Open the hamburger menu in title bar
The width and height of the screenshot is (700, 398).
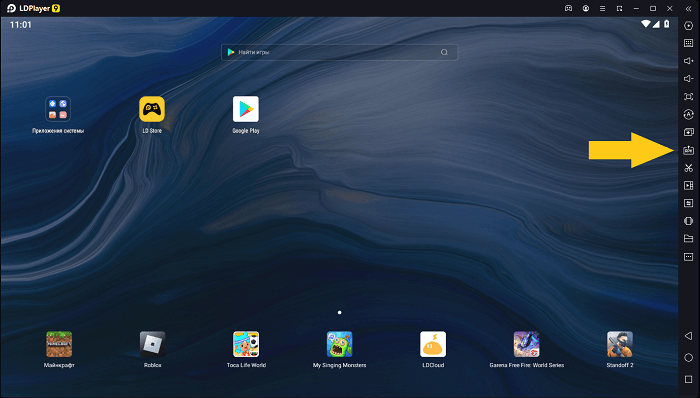click(x=603, y=8)
